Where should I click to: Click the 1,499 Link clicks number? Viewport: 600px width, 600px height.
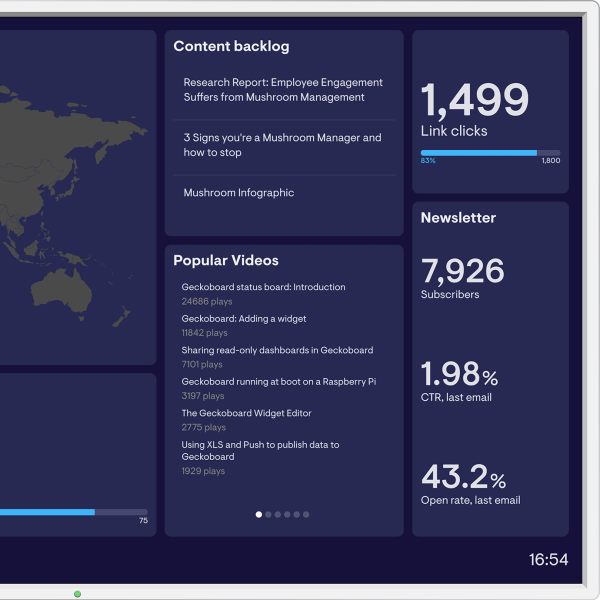[474, 101]
